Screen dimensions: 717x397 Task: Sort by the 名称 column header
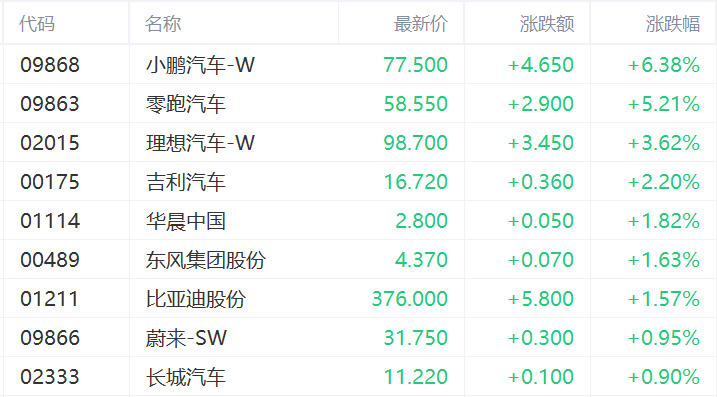pos(163,24)
